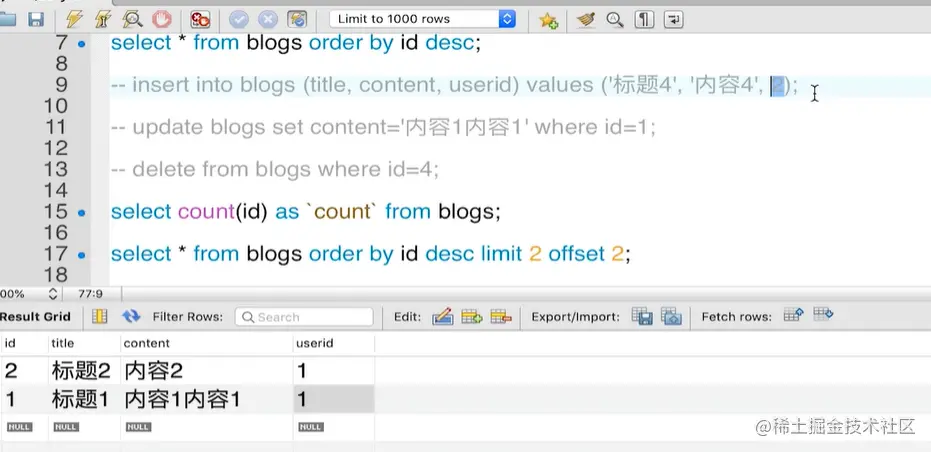Click the commented update statement on line 11

[x=383, y=127]
